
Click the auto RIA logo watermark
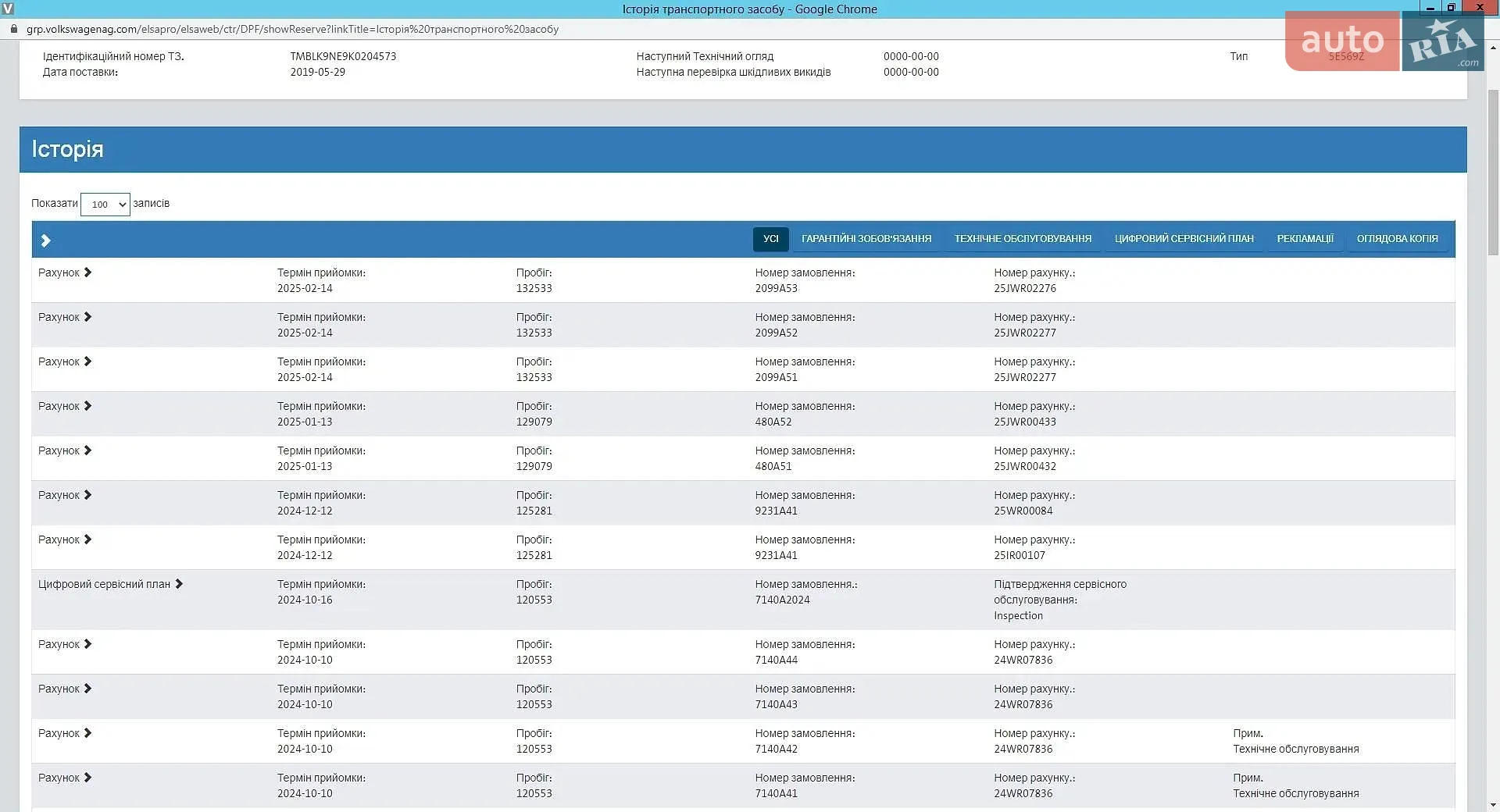tap(1384, 41)
